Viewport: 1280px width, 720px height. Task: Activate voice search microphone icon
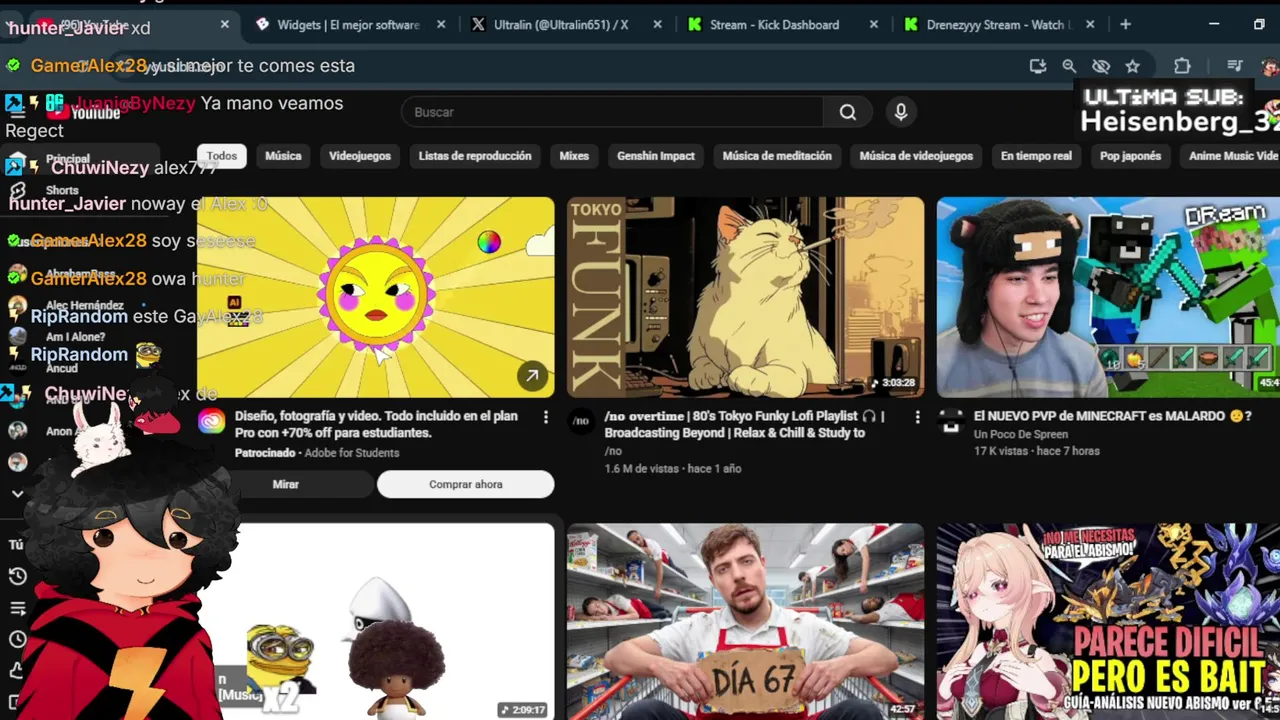pos(901,112)
